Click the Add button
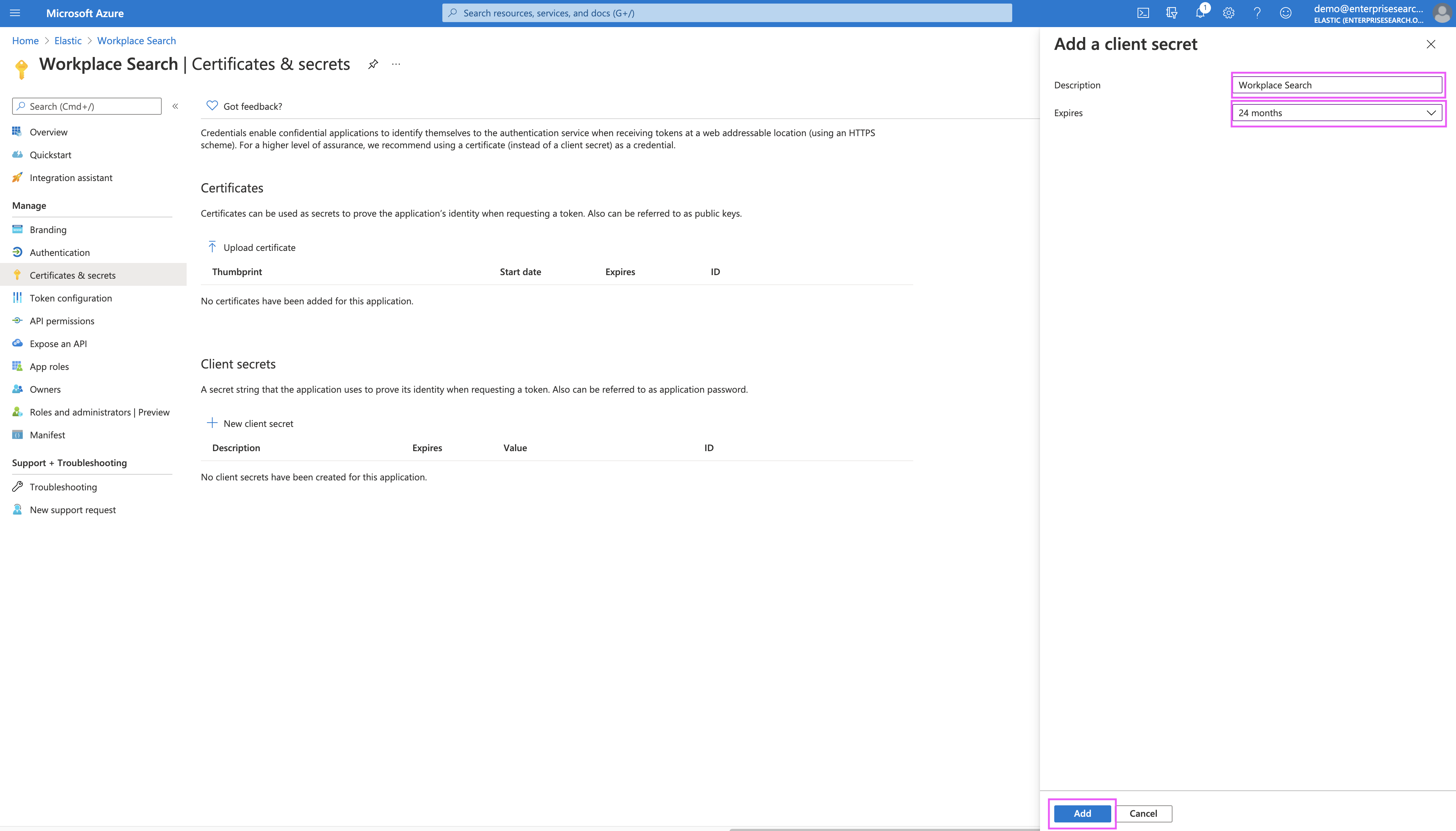 pyautogui.click(x=1082, y=813)
